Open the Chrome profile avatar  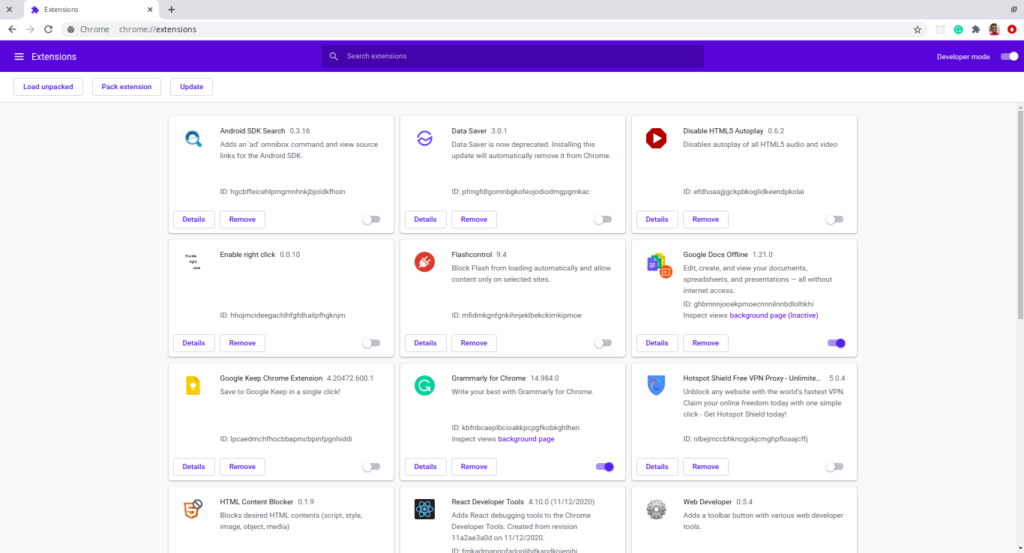click(x=994, y=29)
